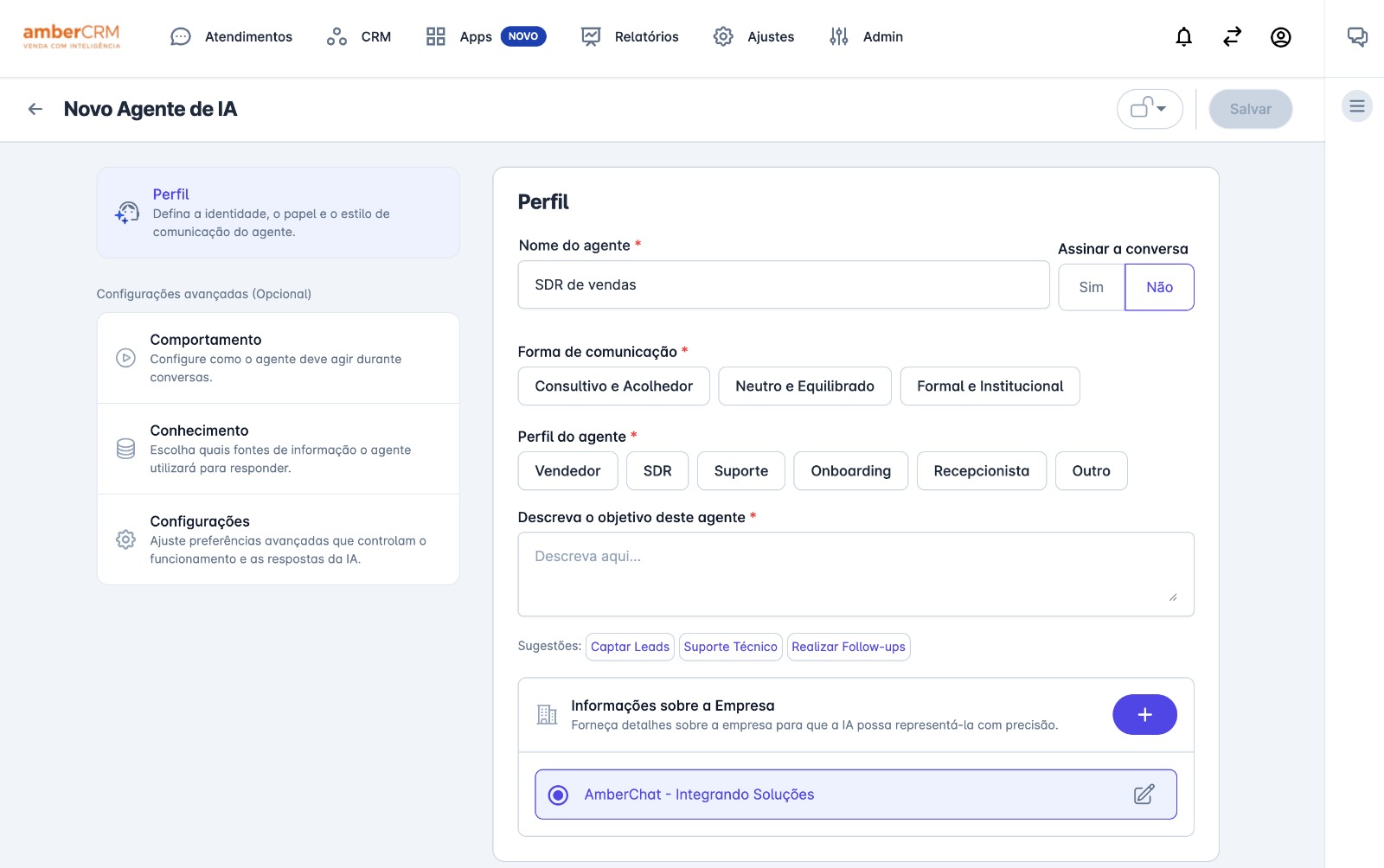Type in the Descreva aqui objective field
Image resolution: width=1384 pixels, height=868 pixels.
tap(855, 573)
